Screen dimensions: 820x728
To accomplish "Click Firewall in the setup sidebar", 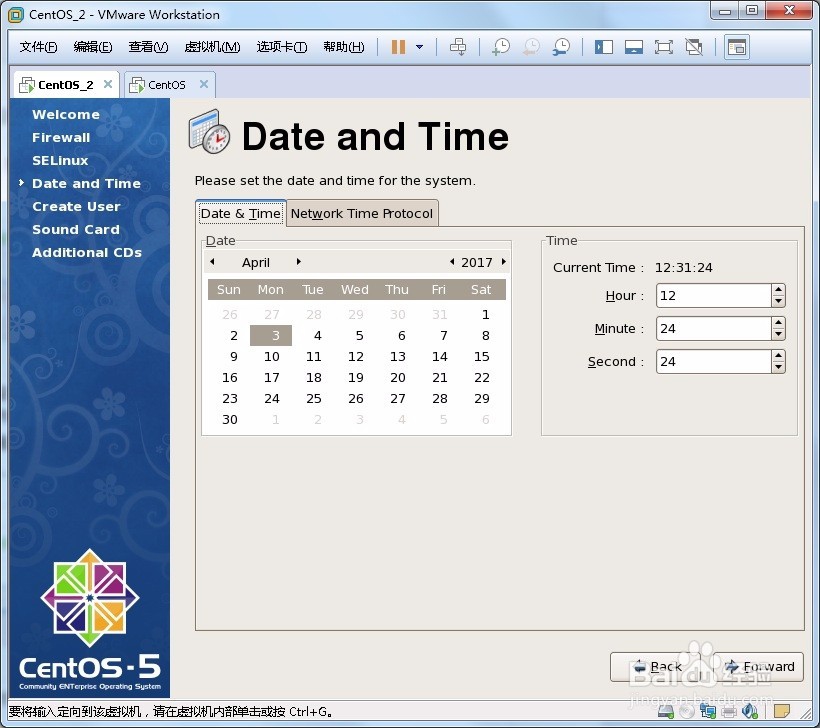I will coord(61,138).
